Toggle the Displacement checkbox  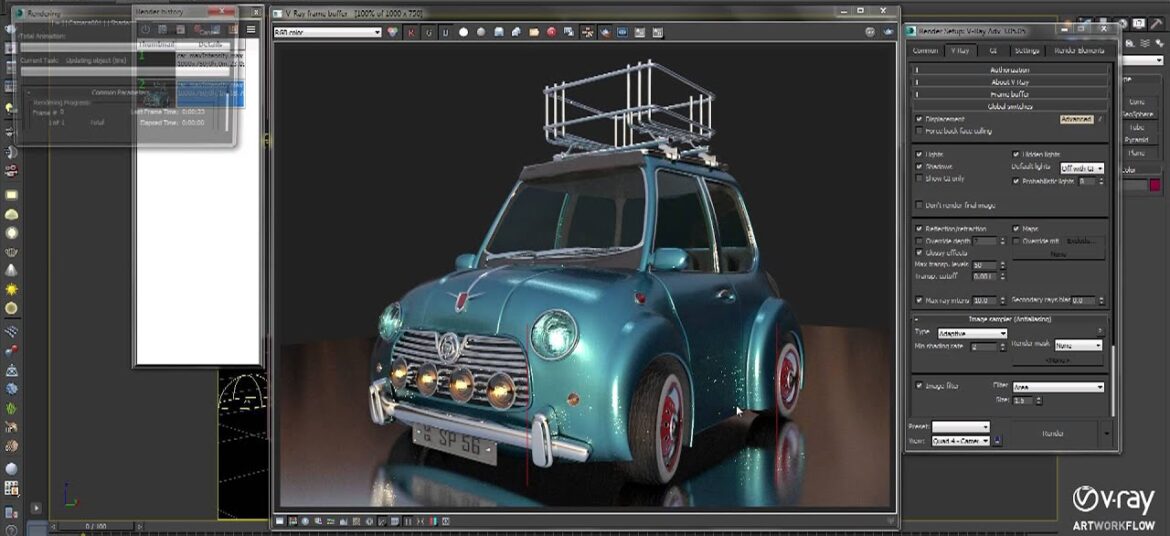pyautogui.click(x=919, y=119)
